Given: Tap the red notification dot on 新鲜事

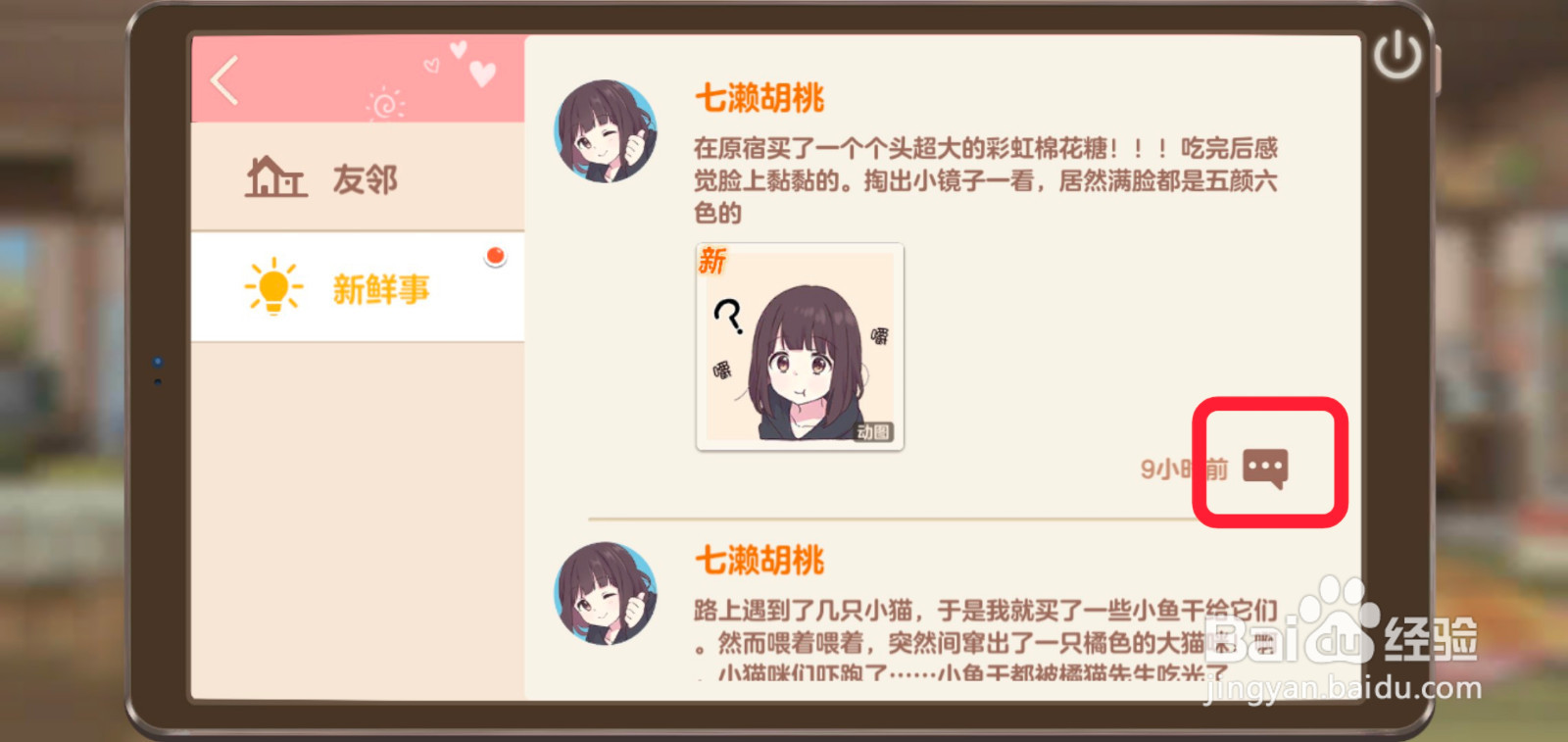Looking at the screenshot, I should click(496, 257).
